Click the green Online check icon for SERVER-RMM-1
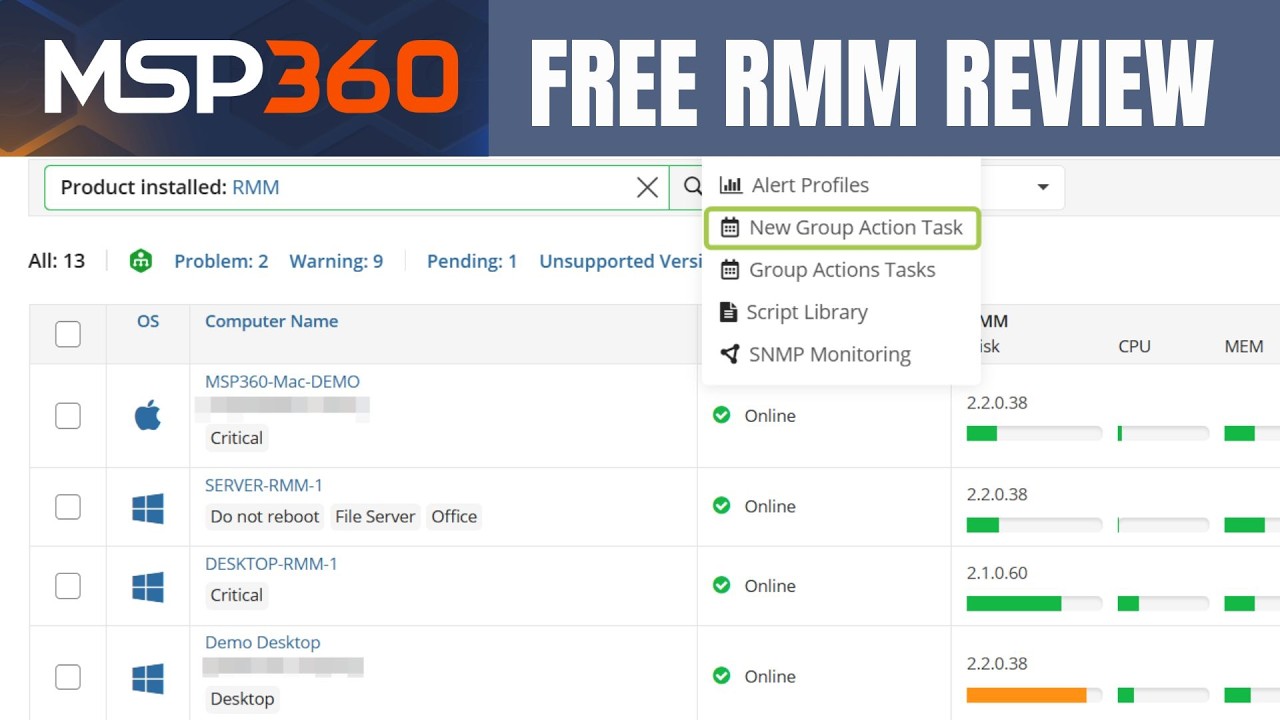The height and width of the screenshot is (720, 1280). tap(721, 505)
